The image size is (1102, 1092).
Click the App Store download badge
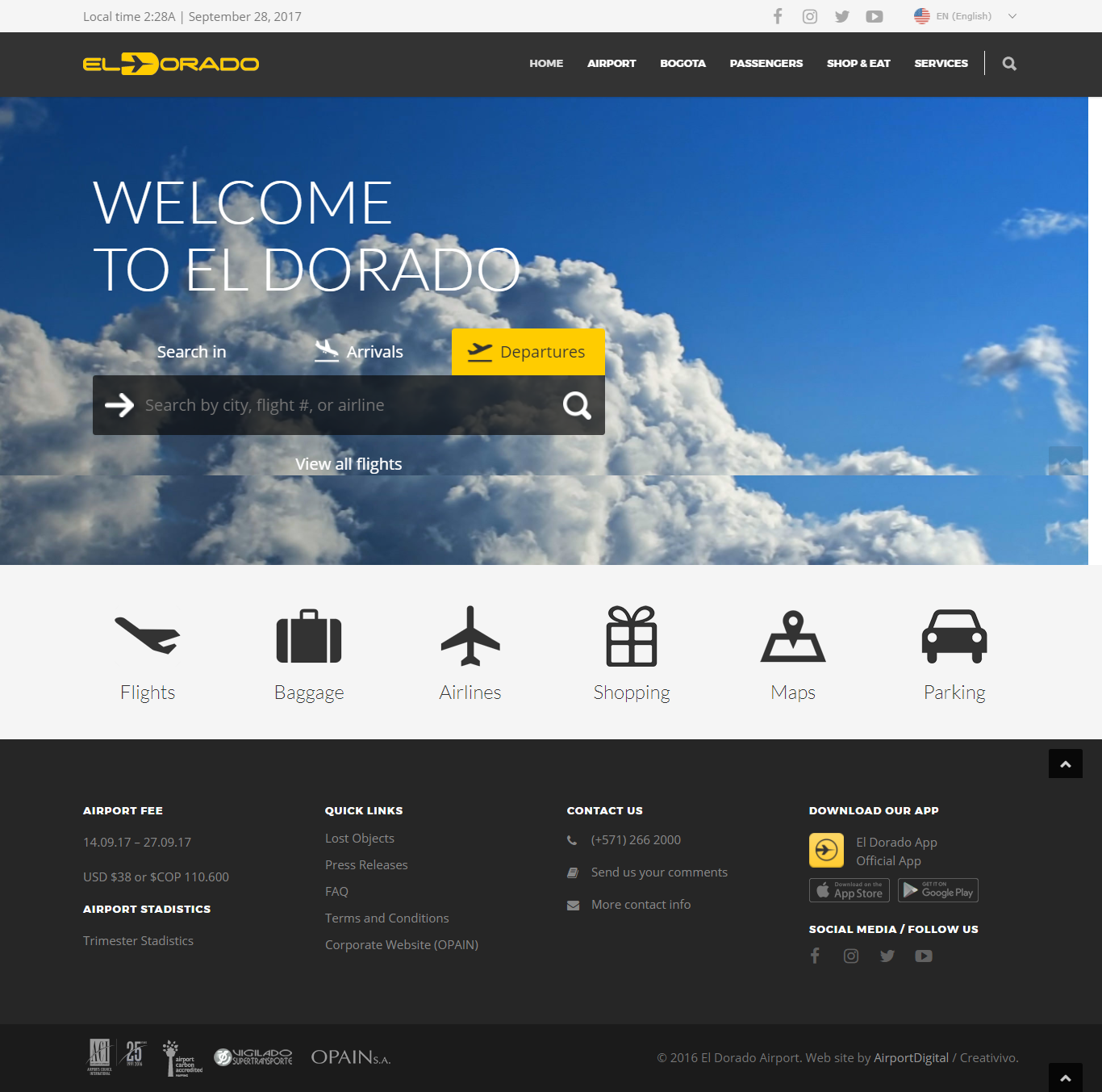(x=849, y=890)
